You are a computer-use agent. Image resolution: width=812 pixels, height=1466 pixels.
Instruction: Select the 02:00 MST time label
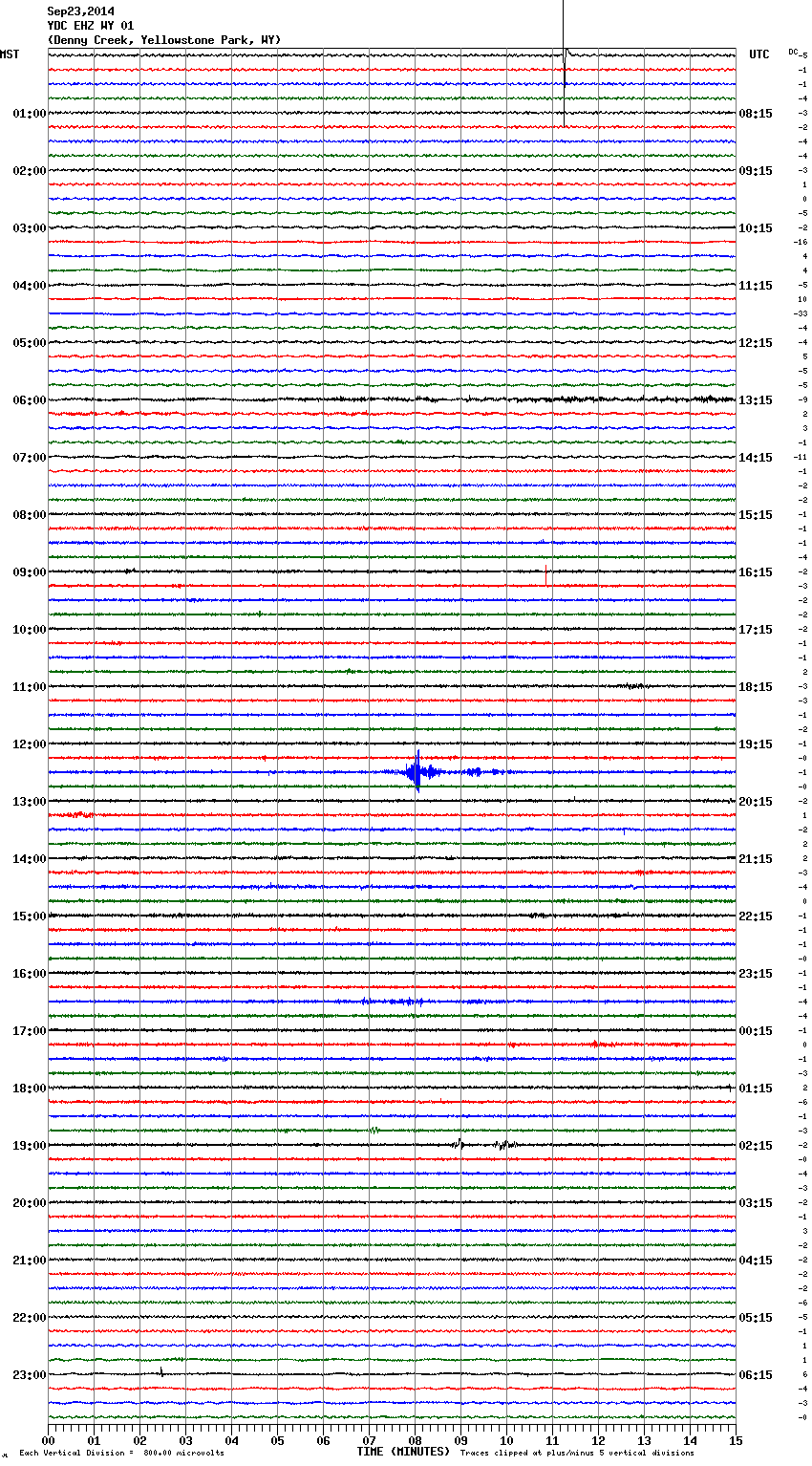click(x=30, y=171)
